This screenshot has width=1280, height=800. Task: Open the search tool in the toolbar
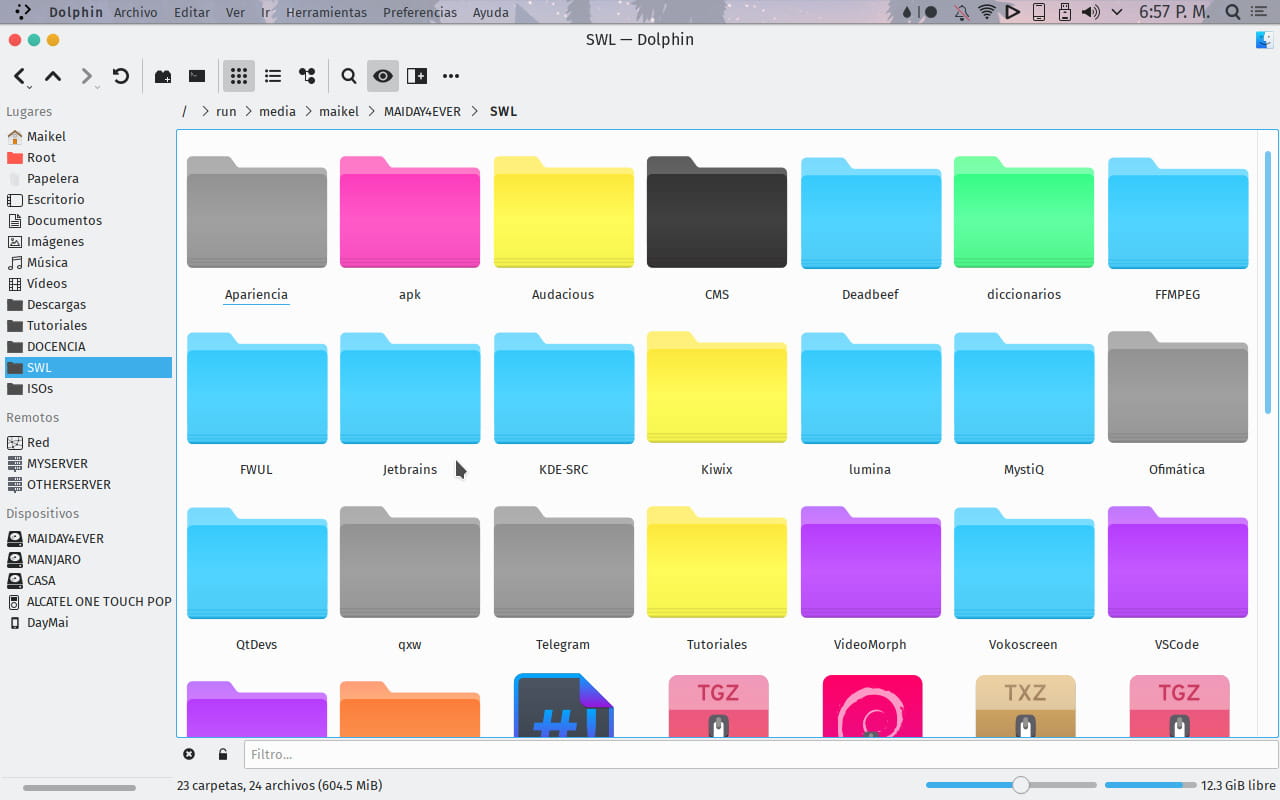point(348,76)
